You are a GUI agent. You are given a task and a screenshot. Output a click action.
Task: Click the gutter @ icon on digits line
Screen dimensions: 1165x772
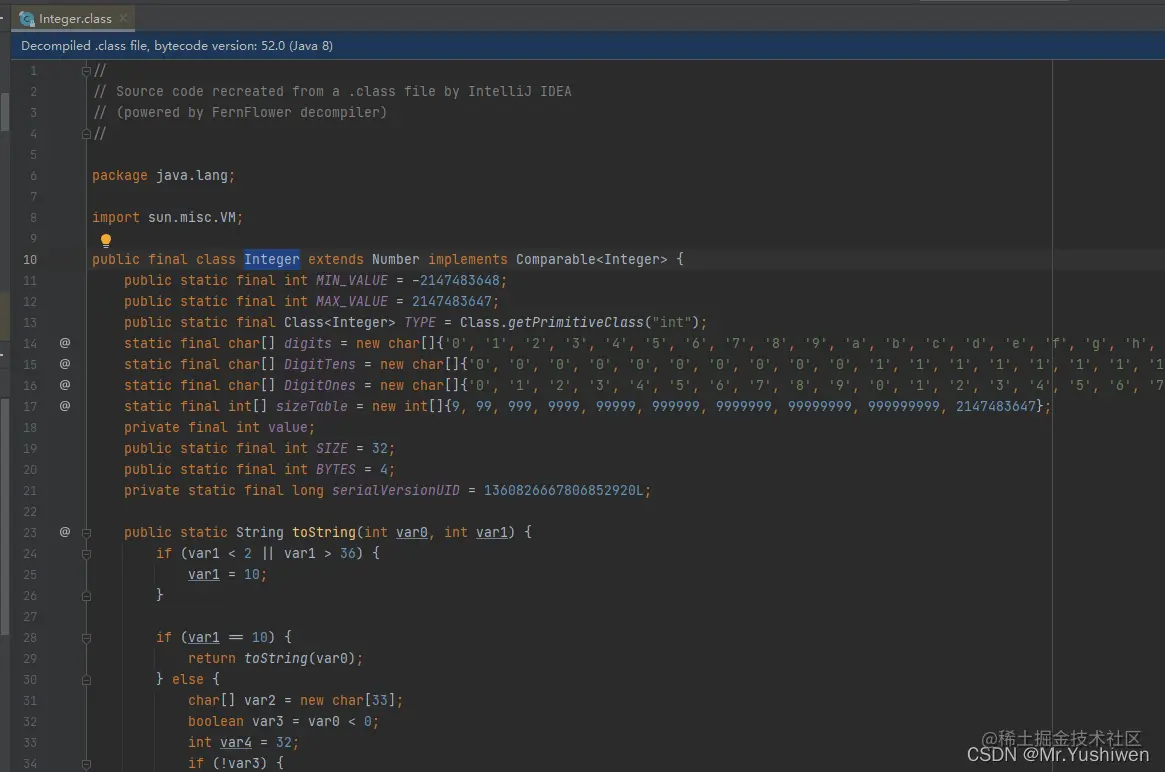[65, 343]
